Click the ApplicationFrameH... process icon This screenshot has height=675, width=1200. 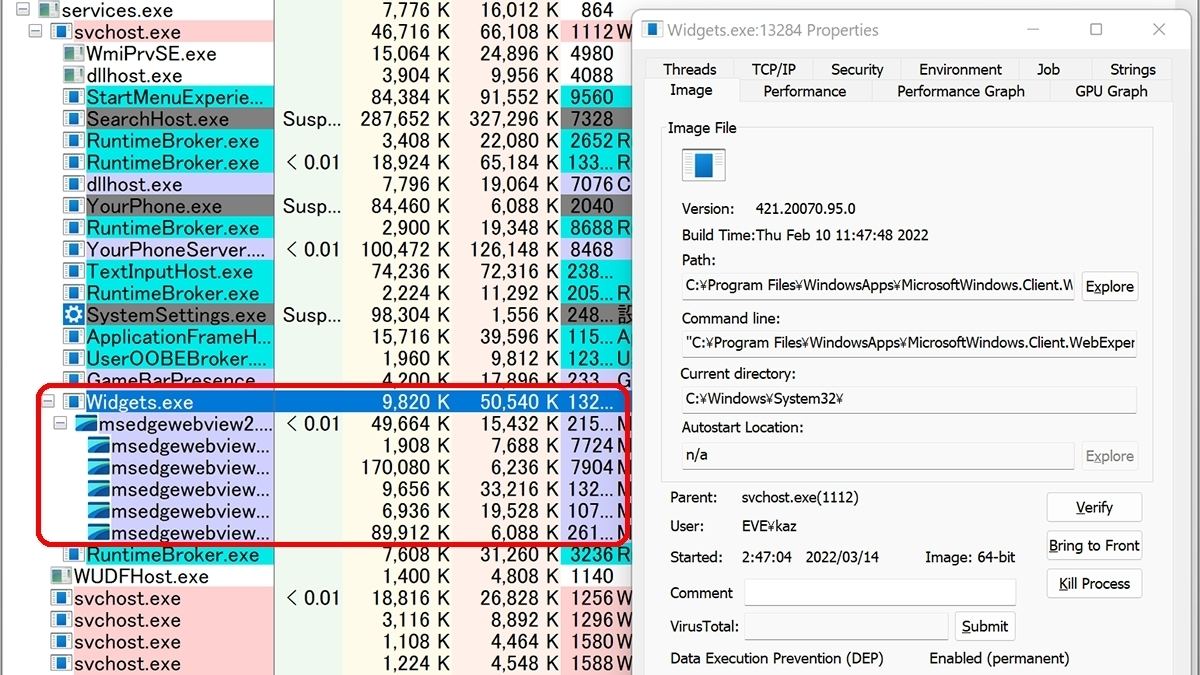click(73, 337)
